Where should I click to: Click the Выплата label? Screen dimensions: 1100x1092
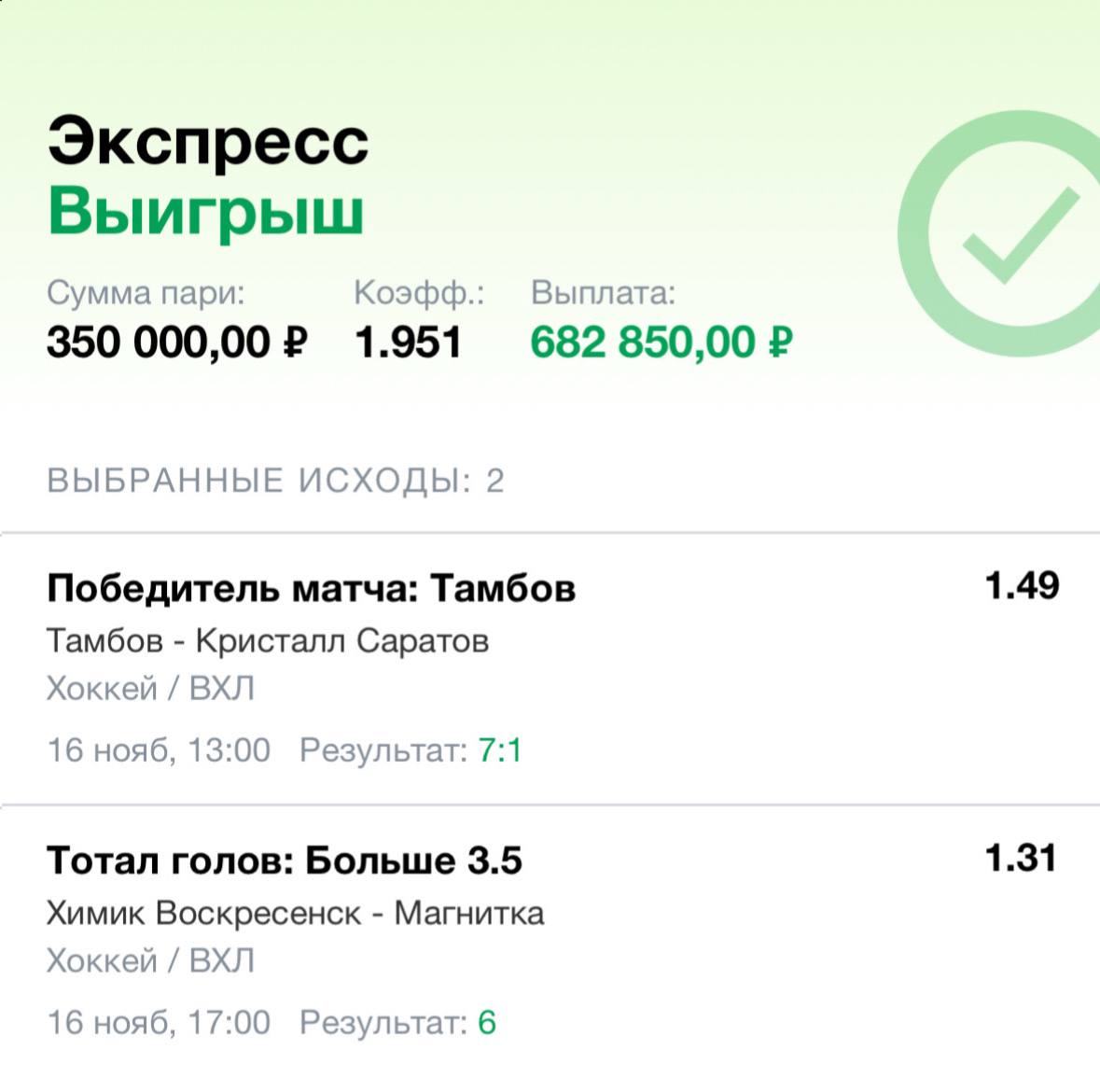[603, 293]
